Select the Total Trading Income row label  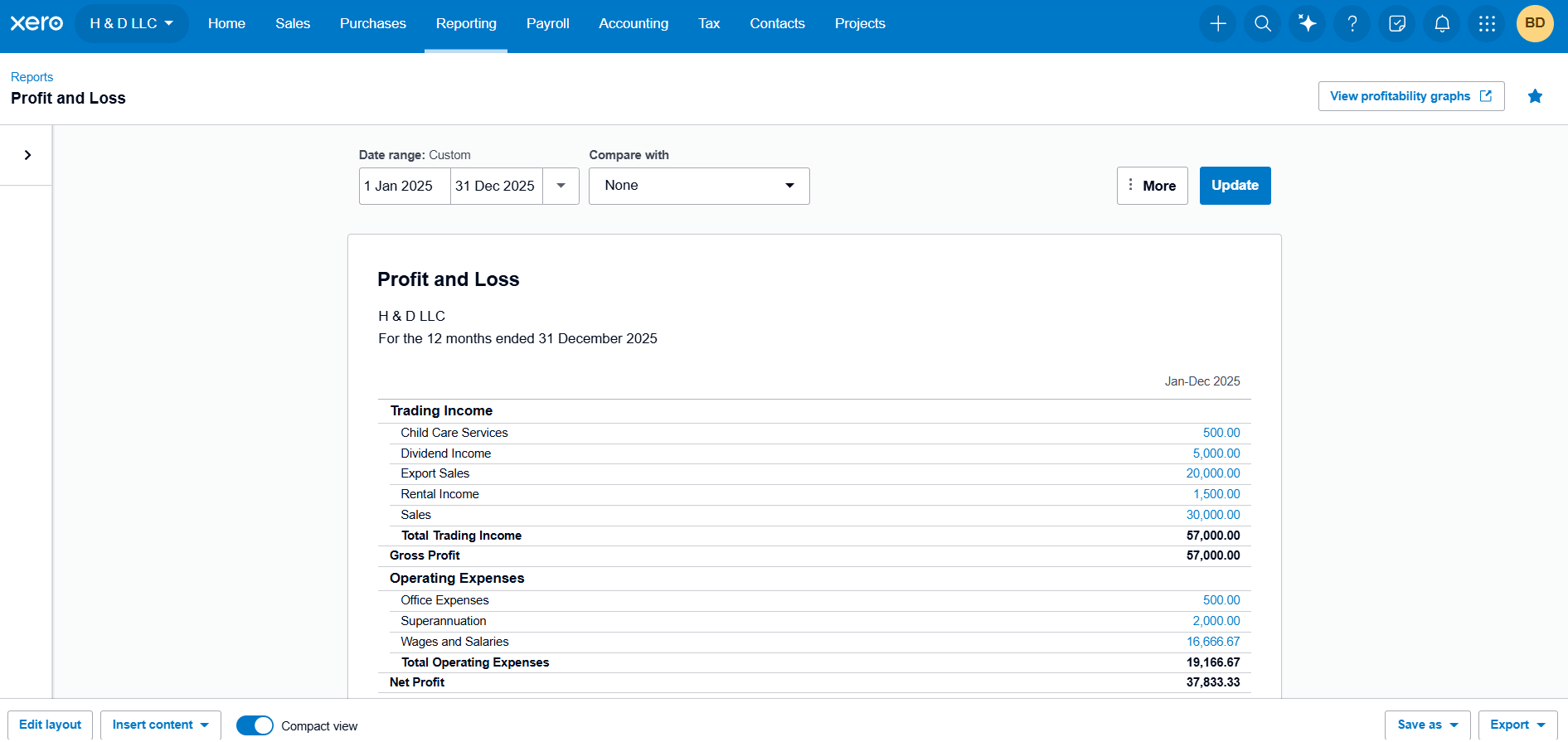coord(462,536)
